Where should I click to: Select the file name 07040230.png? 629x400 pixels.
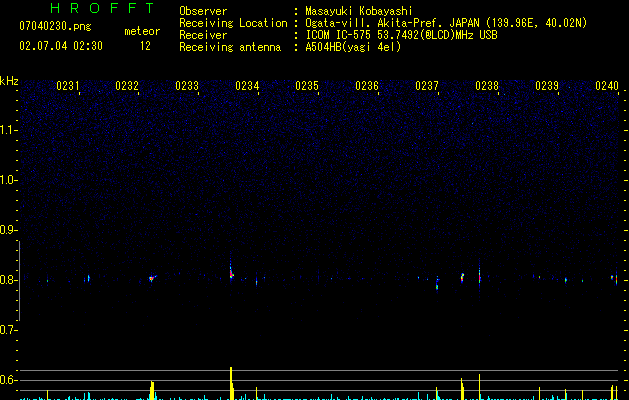(55, 26)
